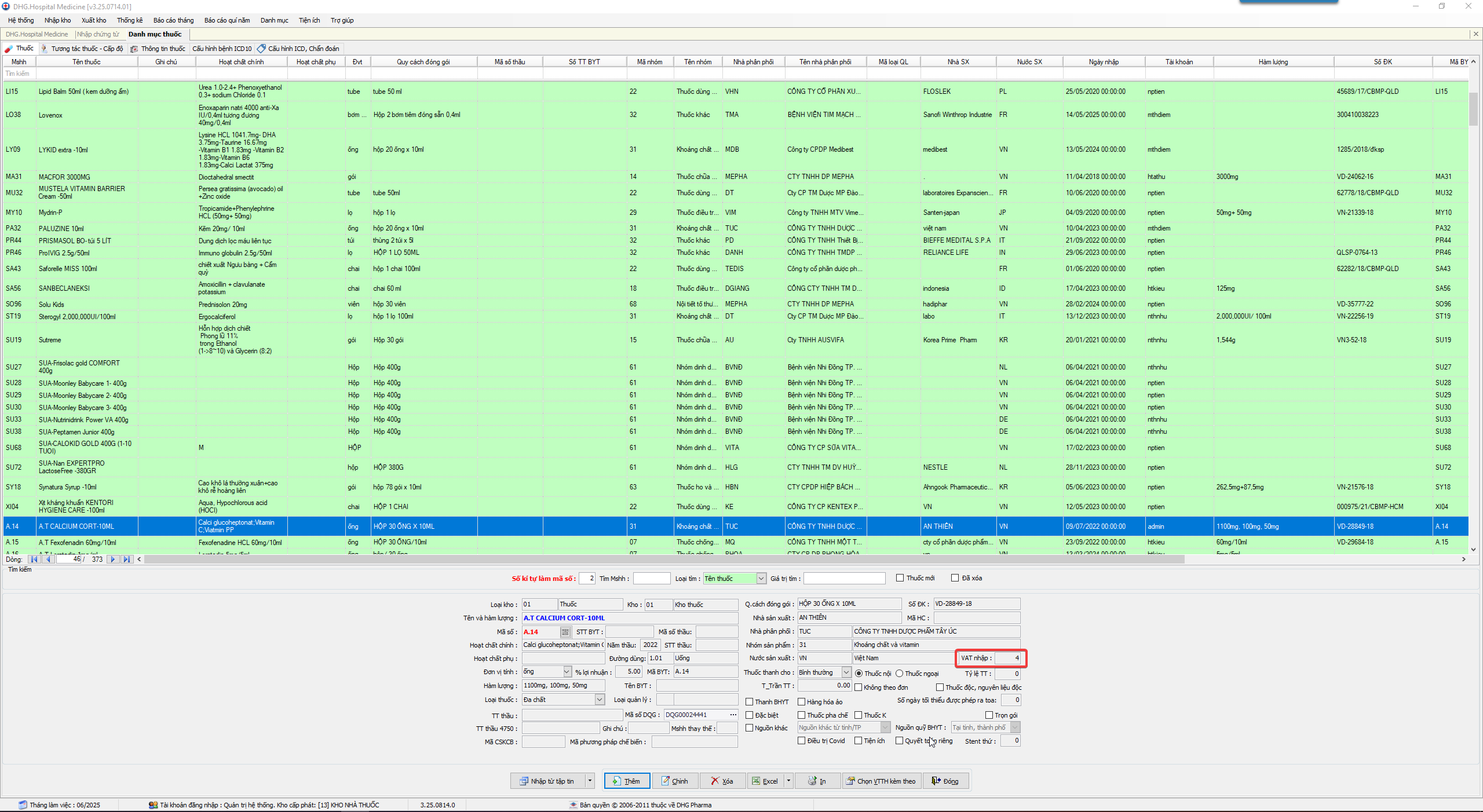
Task: Expand the Đơn vị tính combo box
Action: click(x=567, y=671)
